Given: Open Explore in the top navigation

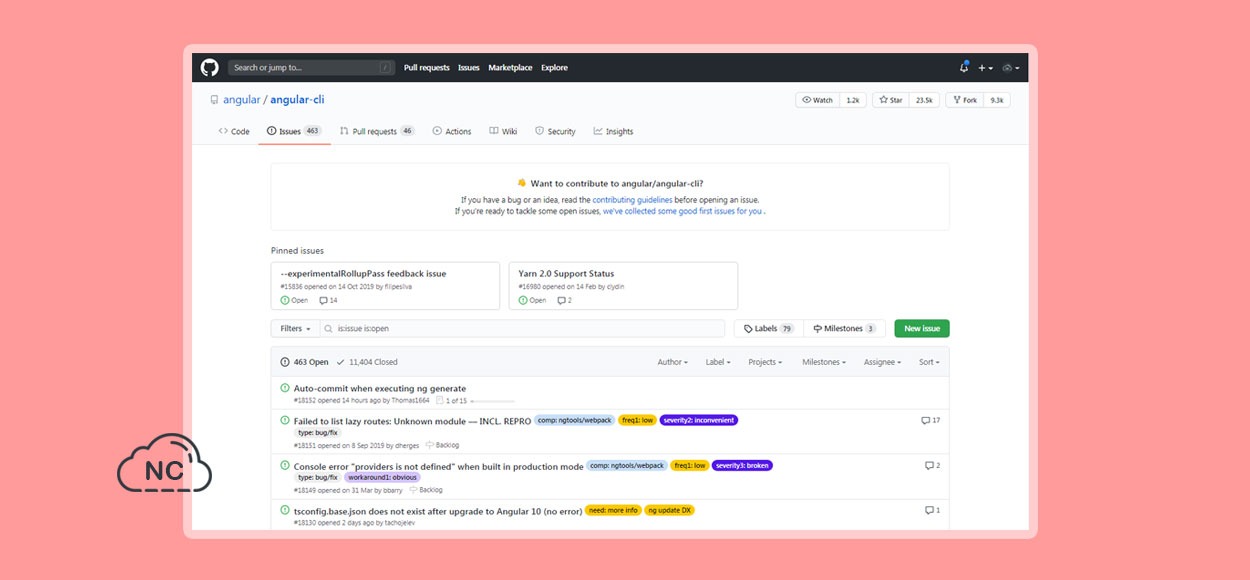Looking at the screenshot, I should (x=554, y=68).
